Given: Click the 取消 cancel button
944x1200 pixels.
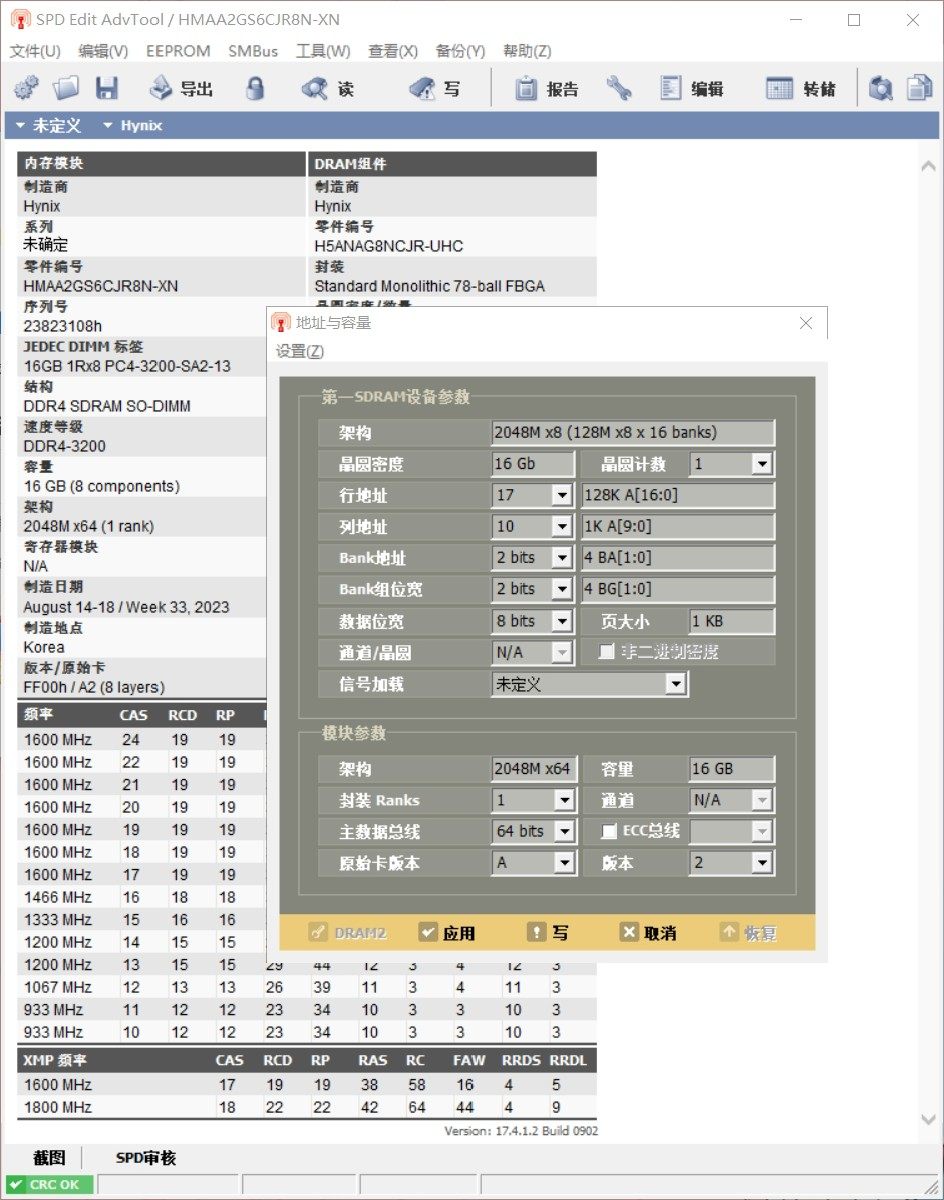Looking at the screenshot, I should tap(648, 932).
